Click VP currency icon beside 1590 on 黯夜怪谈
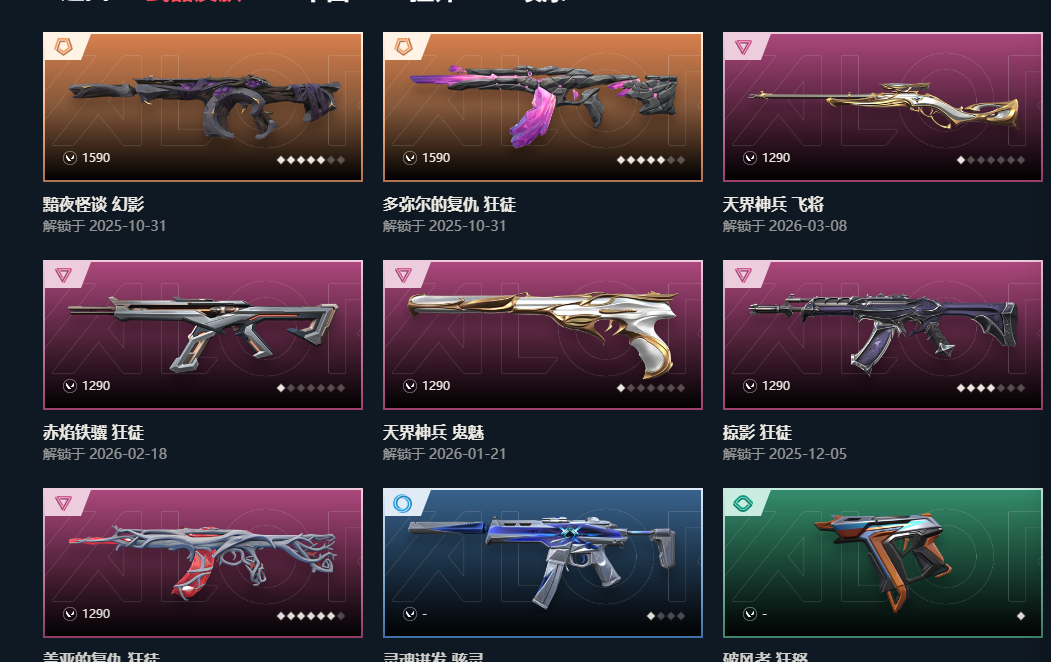 pos(70,158)
